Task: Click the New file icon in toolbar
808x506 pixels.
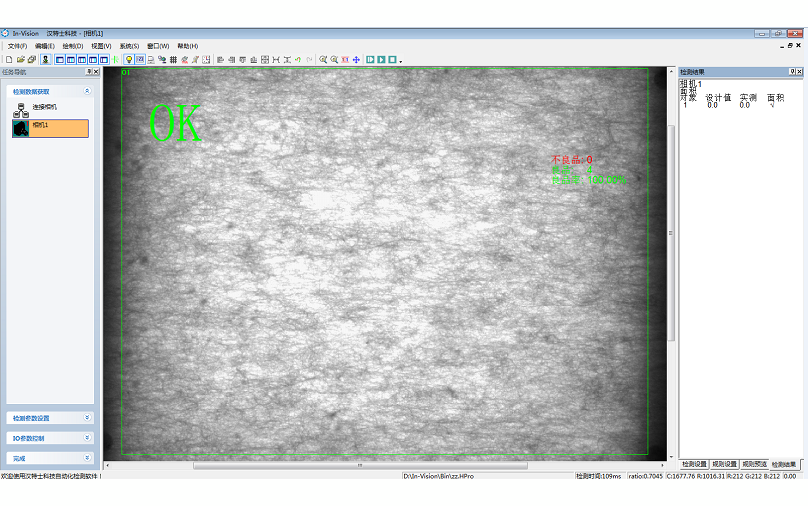Action: pos(9,60)
